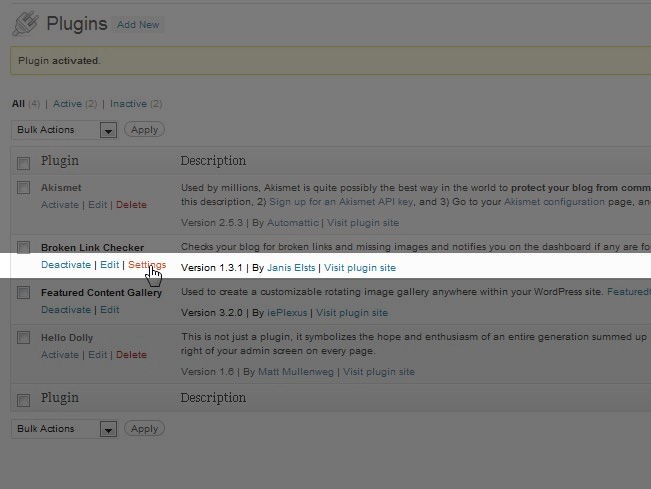This screenshot has height=489, width=651.
Task: Open Janis Elsts author link
Action: click(x=291, y=268)
